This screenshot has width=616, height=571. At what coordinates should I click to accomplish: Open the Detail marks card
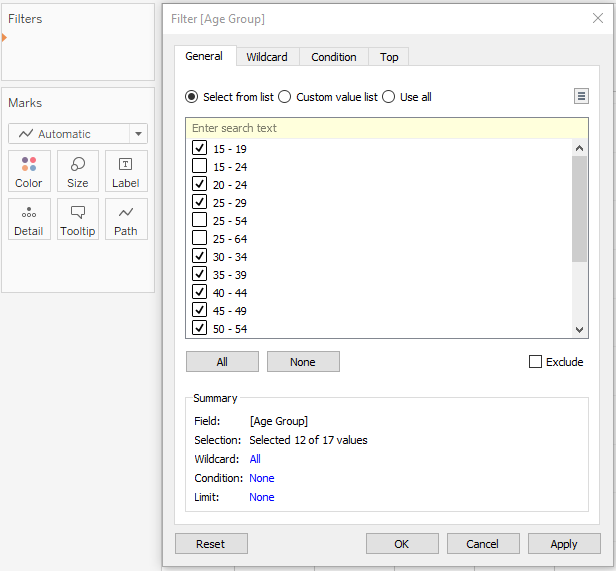(x=29, y=219)
